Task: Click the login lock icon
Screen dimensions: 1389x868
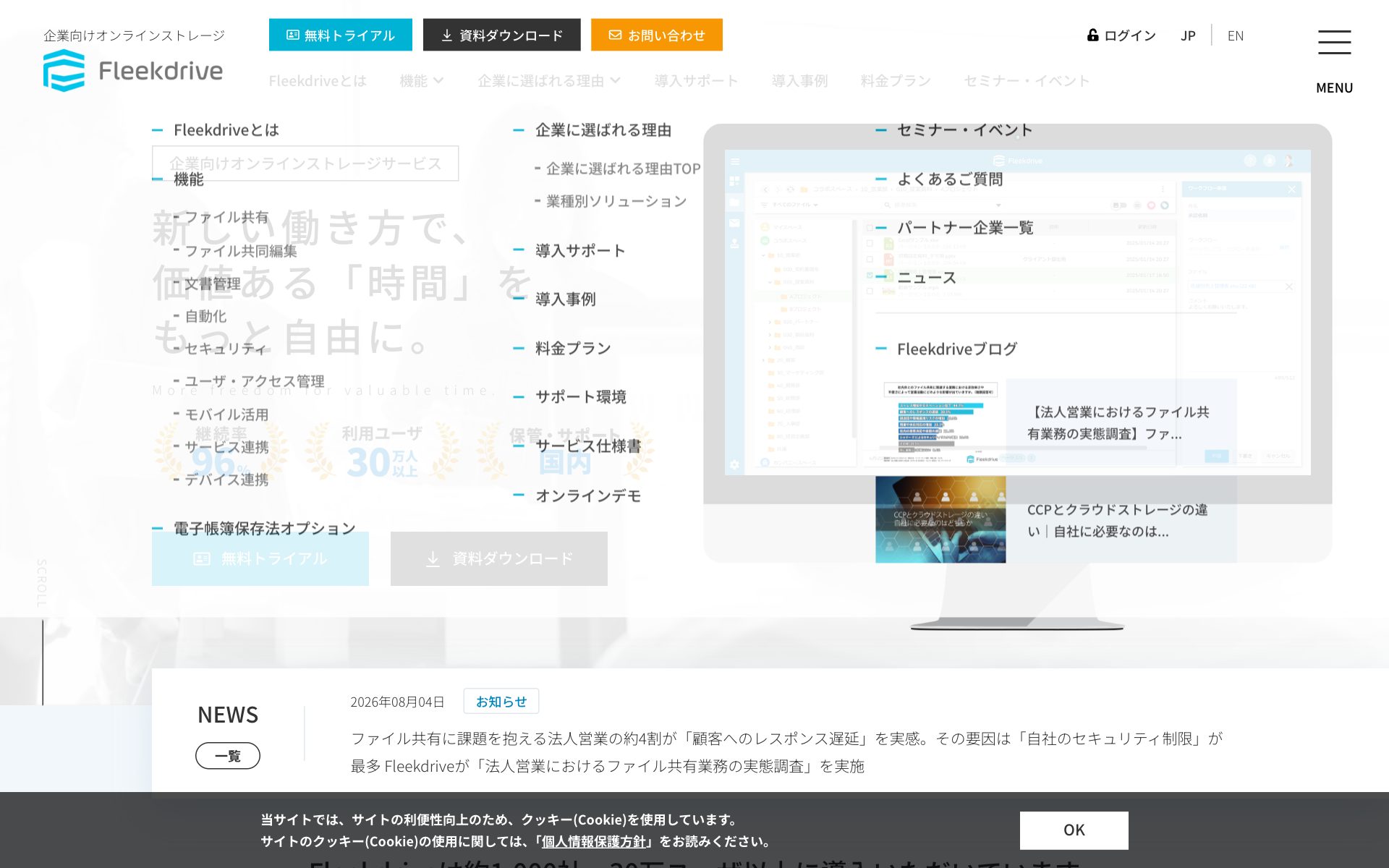Action: coord(1092,35)
